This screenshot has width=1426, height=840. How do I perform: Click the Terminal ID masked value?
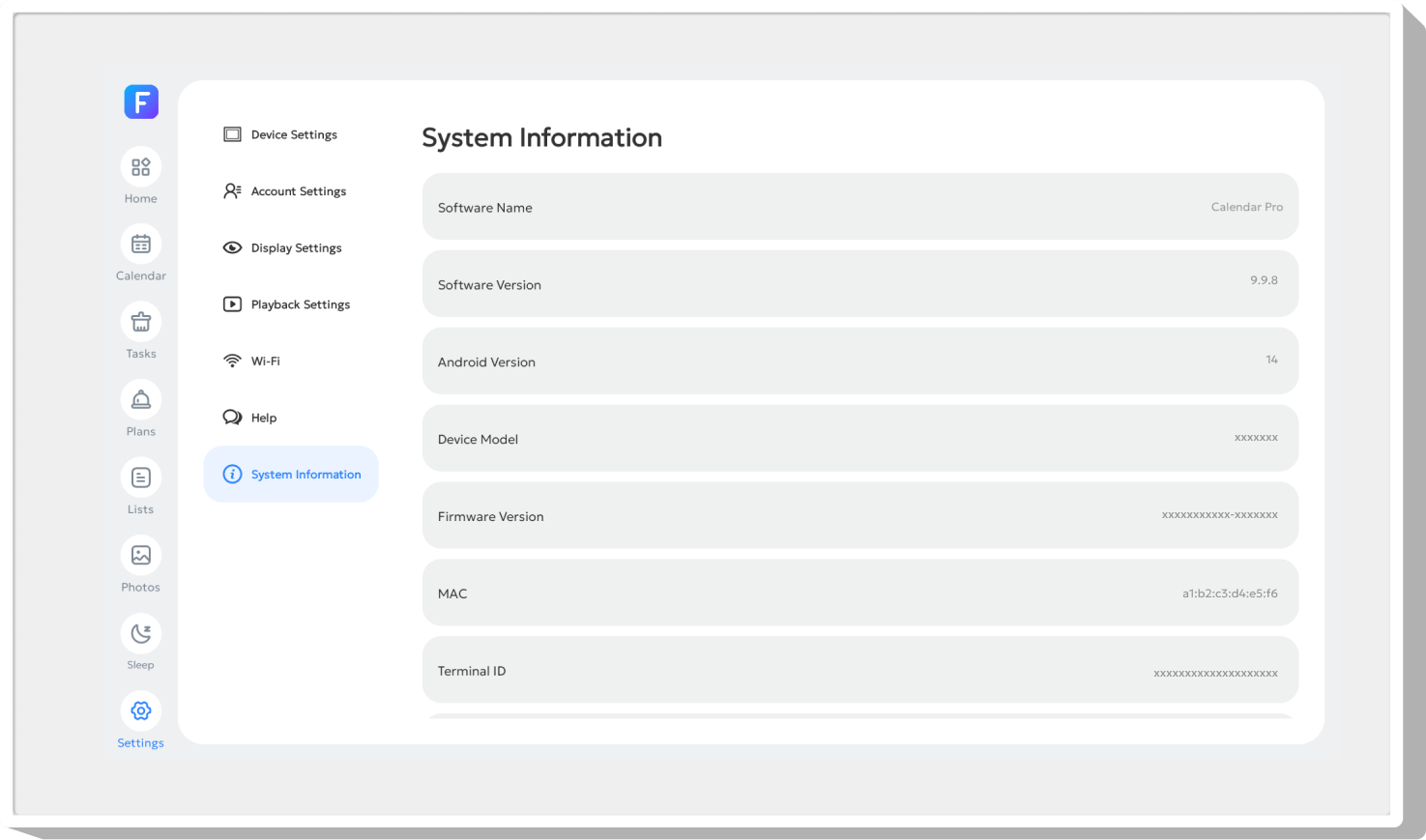(1215, 673)
